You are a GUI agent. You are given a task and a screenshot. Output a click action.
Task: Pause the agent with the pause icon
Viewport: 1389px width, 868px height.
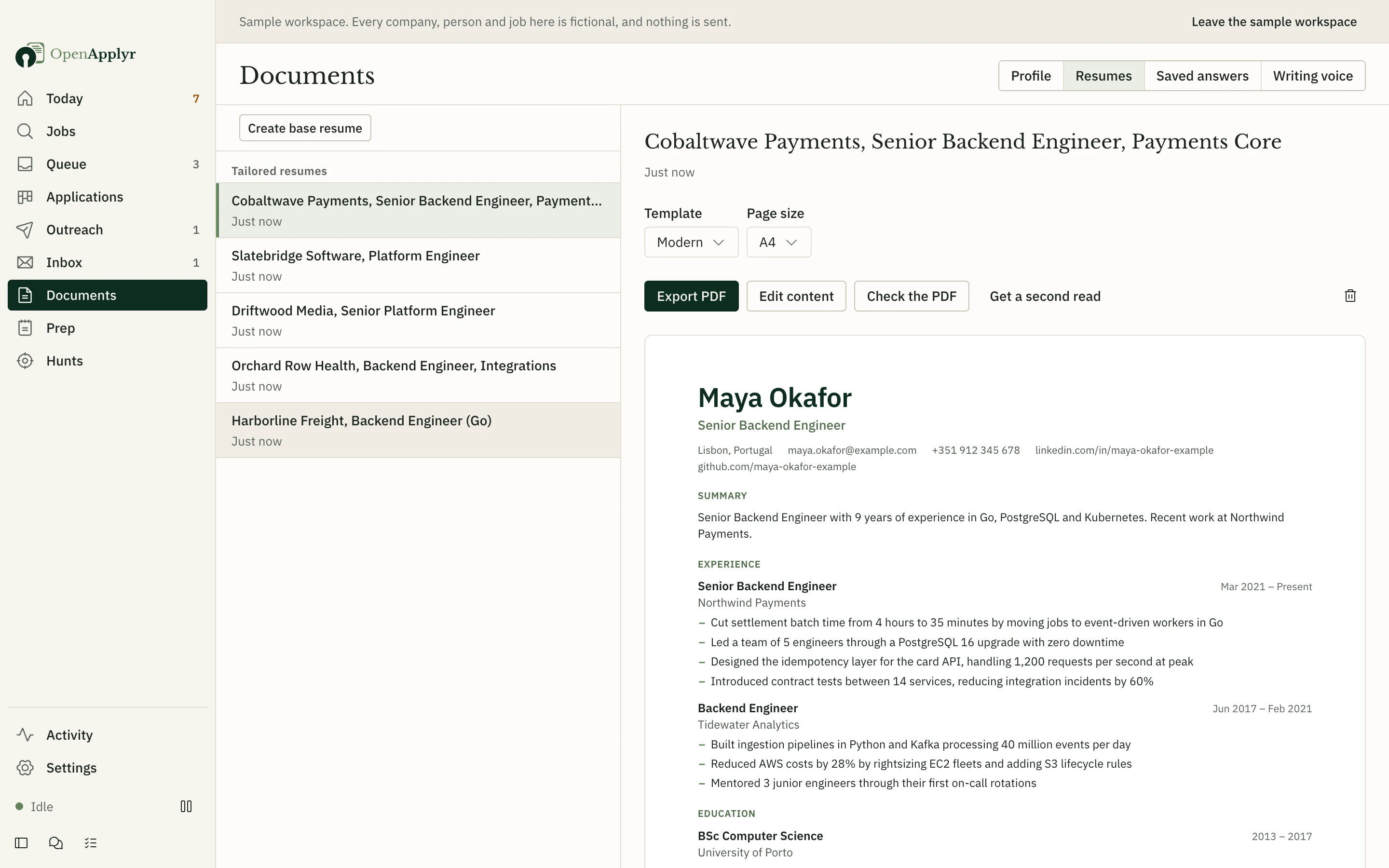pyautogui.click(x=186, y=807)
